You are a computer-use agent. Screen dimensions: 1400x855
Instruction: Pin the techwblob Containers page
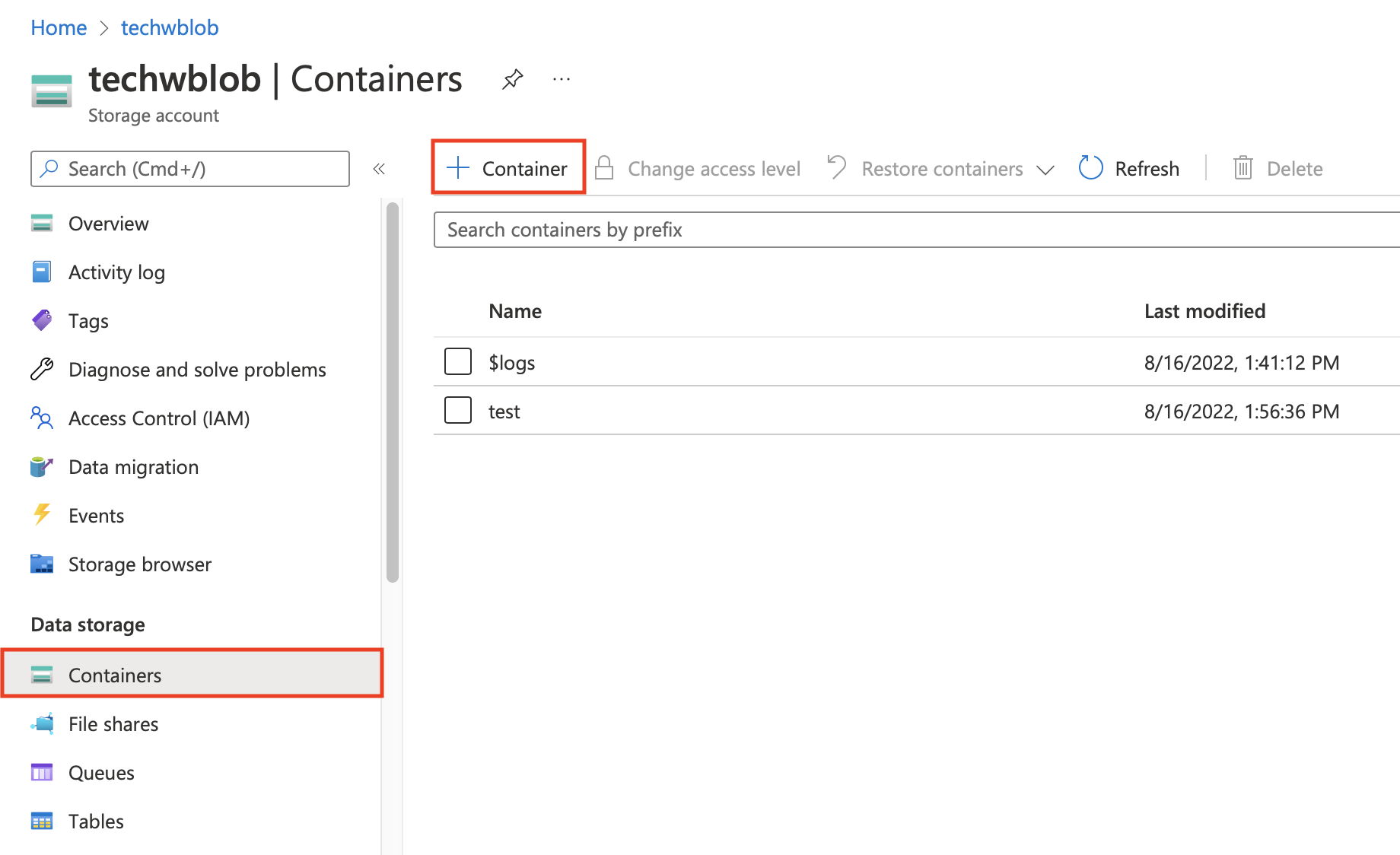pos(512,79)
